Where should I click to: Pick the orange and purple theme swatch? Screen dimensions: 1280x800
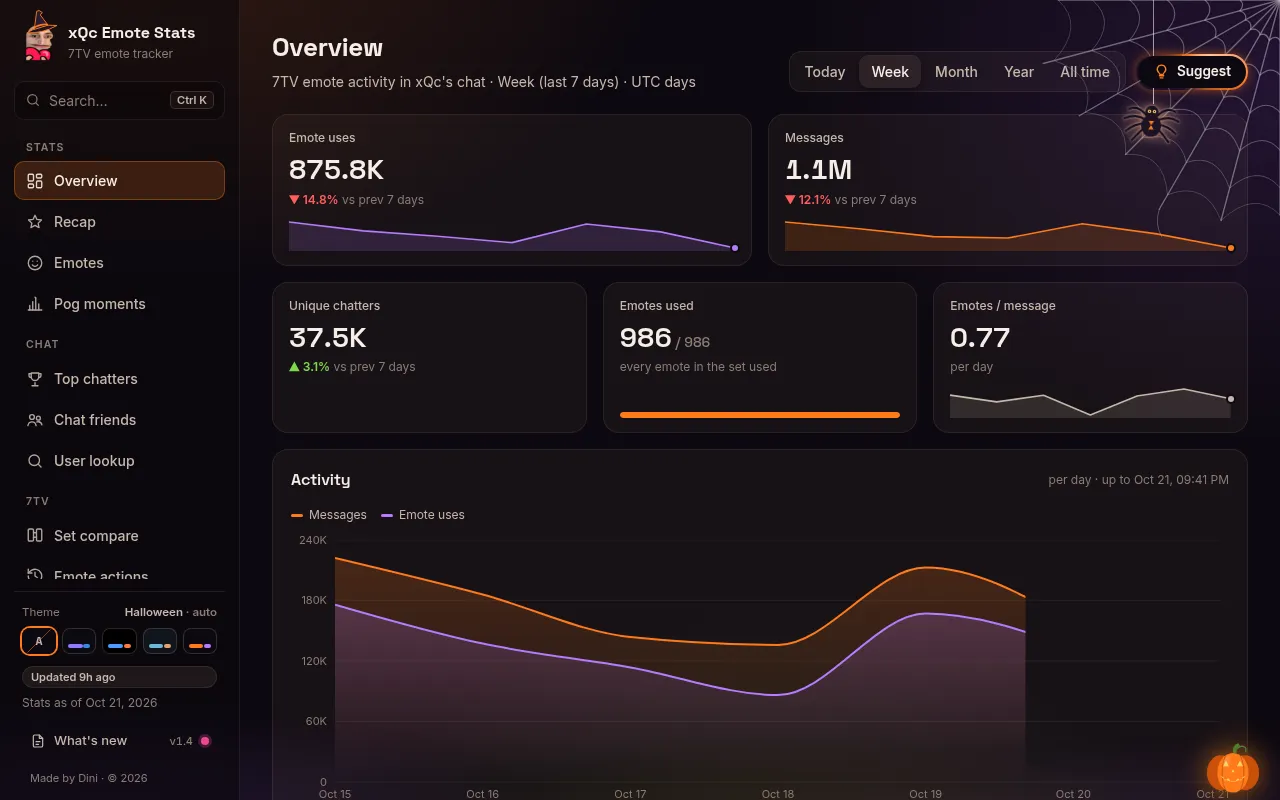pyautogui.click(x=200, y=641)
